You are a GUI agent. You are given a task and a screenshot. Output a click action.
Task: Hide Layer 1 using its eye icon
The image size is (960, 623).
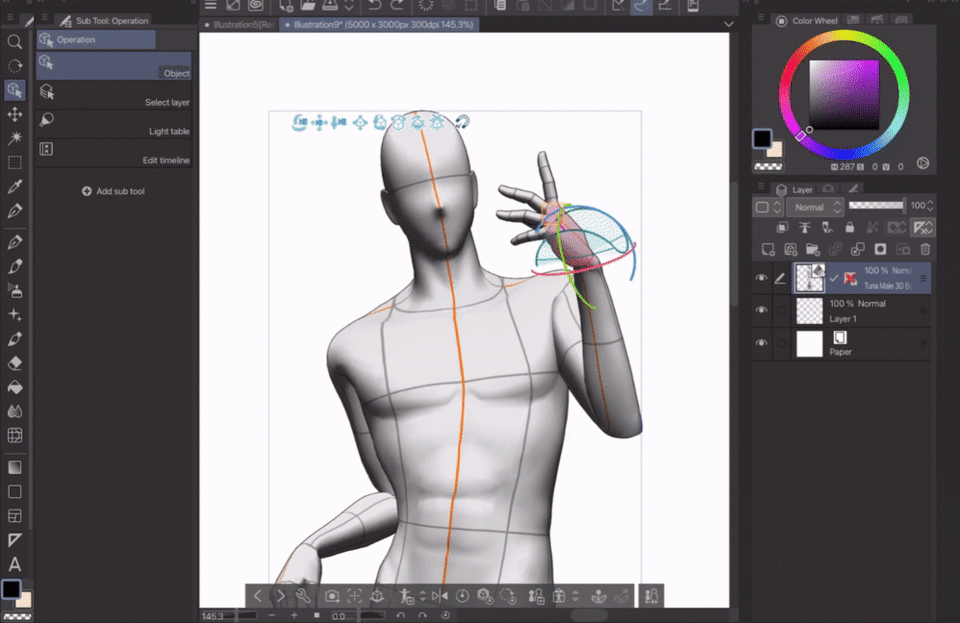tap(761, 310)
